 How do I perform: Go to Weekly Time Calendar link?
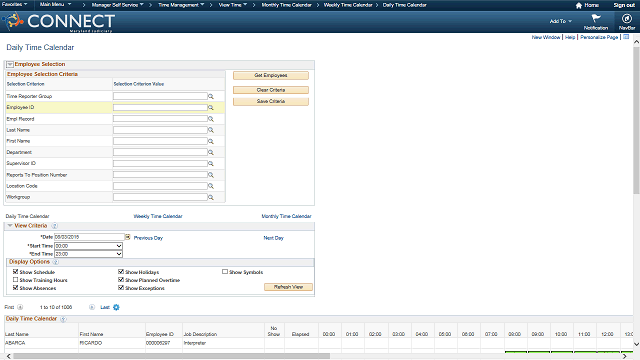158,216
